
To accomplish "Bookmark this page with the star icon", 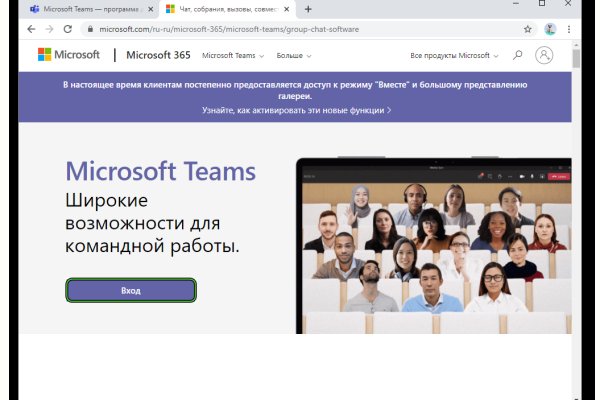I will pos(528,29).
